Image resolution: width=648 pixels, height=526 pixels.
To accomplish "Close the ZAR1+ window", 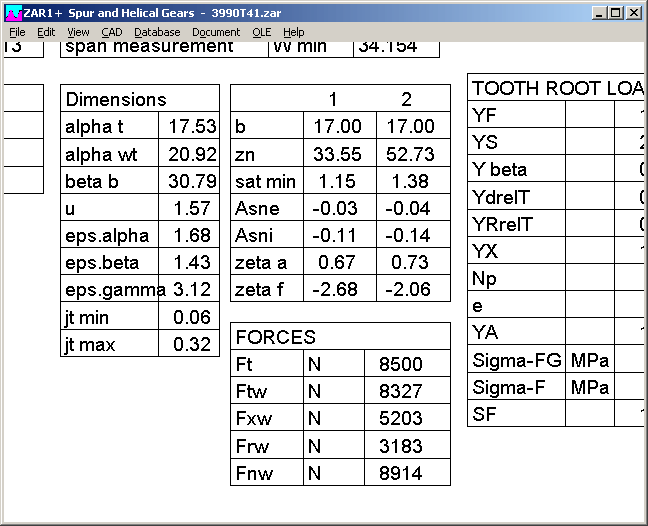I will tap(634, 13).
